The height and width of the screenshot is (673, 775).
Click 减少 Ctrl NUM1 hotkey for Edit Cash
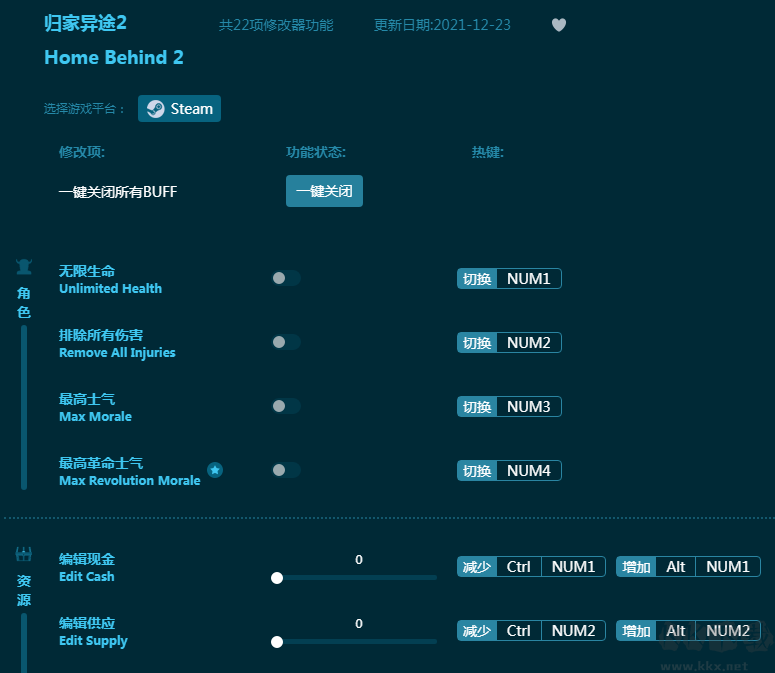coord(531,567)
